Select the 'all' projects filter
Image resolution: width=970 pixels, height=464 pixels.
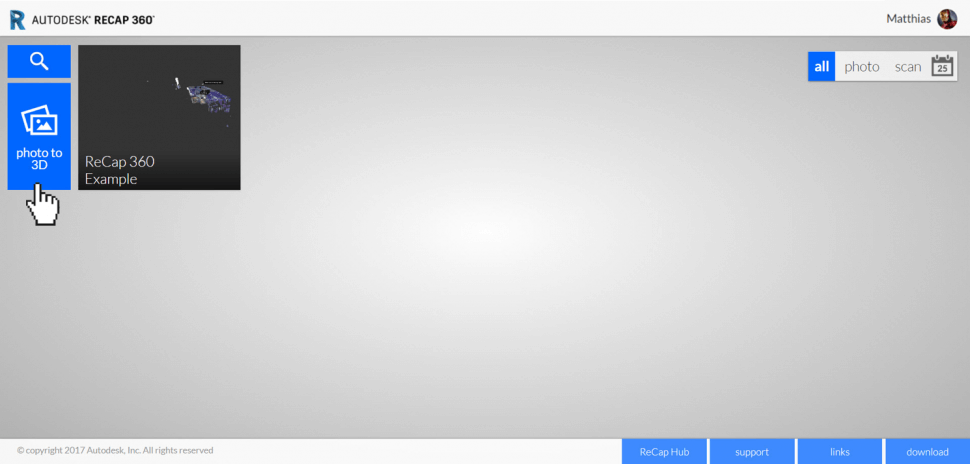point(821,67)
